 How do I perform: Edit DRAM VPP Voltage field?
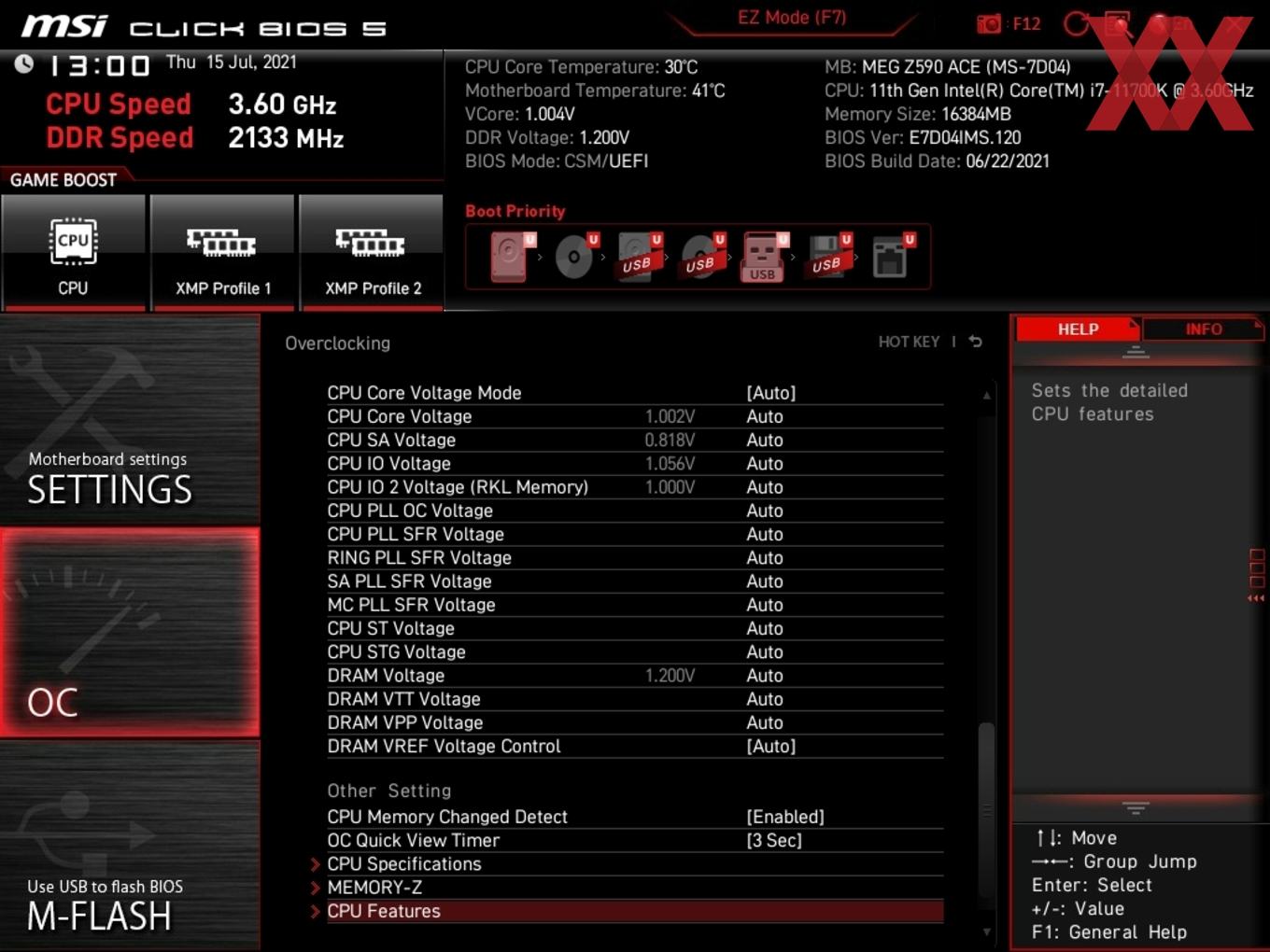[765, 722]
